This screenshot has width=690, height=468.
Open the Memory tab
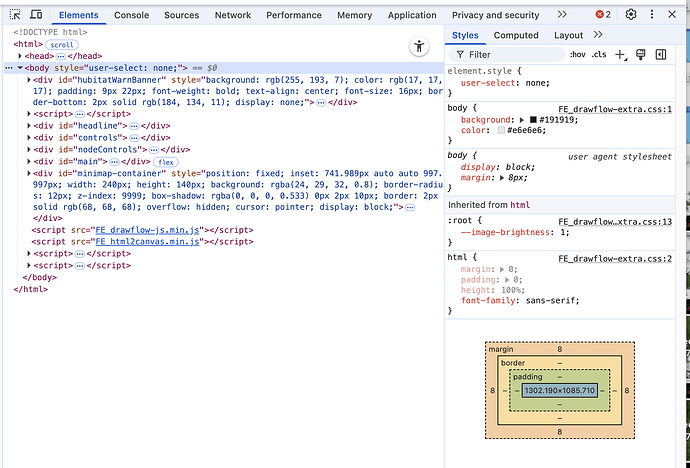click(x=355, y=15)
